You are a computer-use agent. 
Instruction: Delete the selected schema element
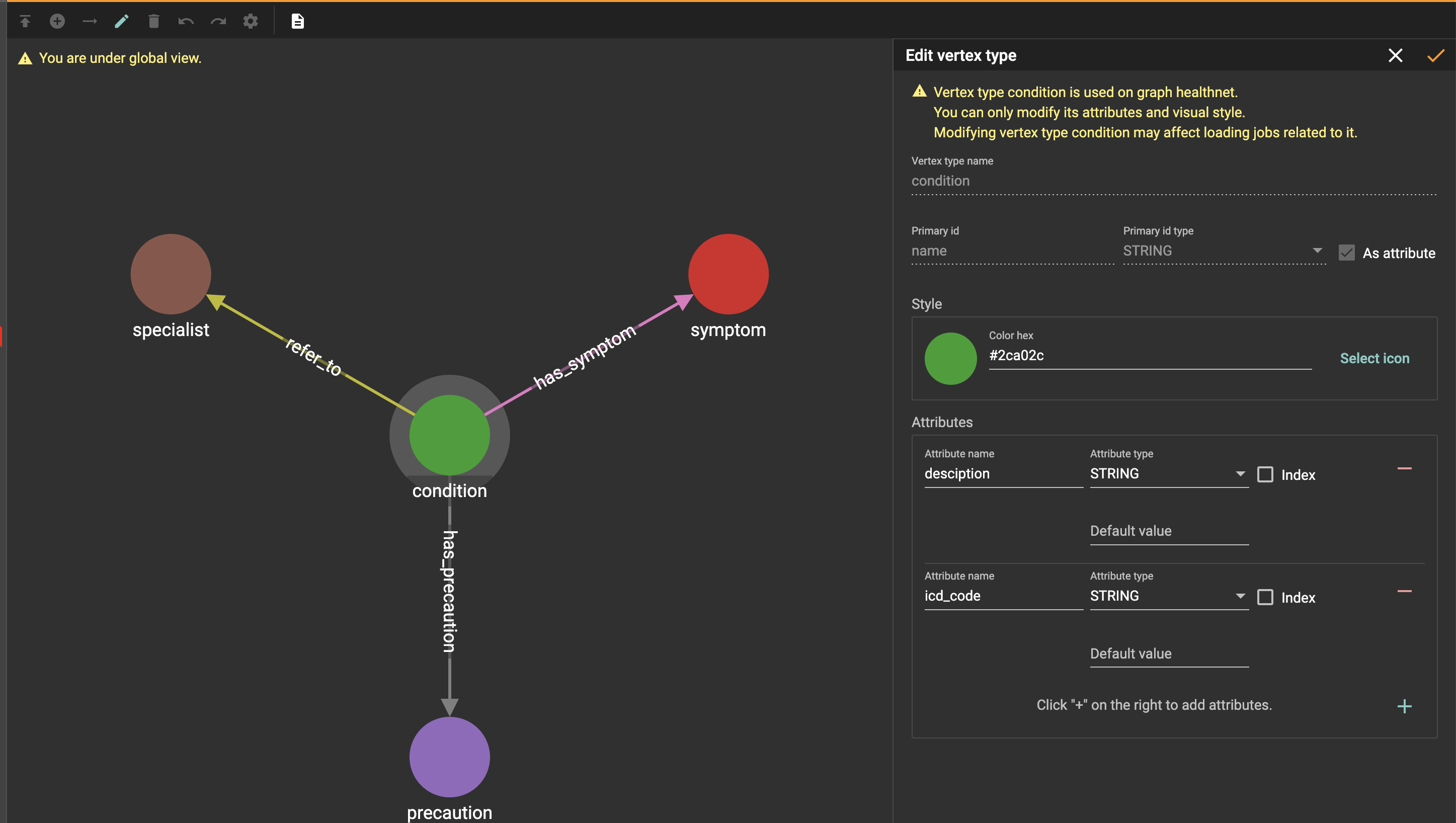(x=153, y=21)
